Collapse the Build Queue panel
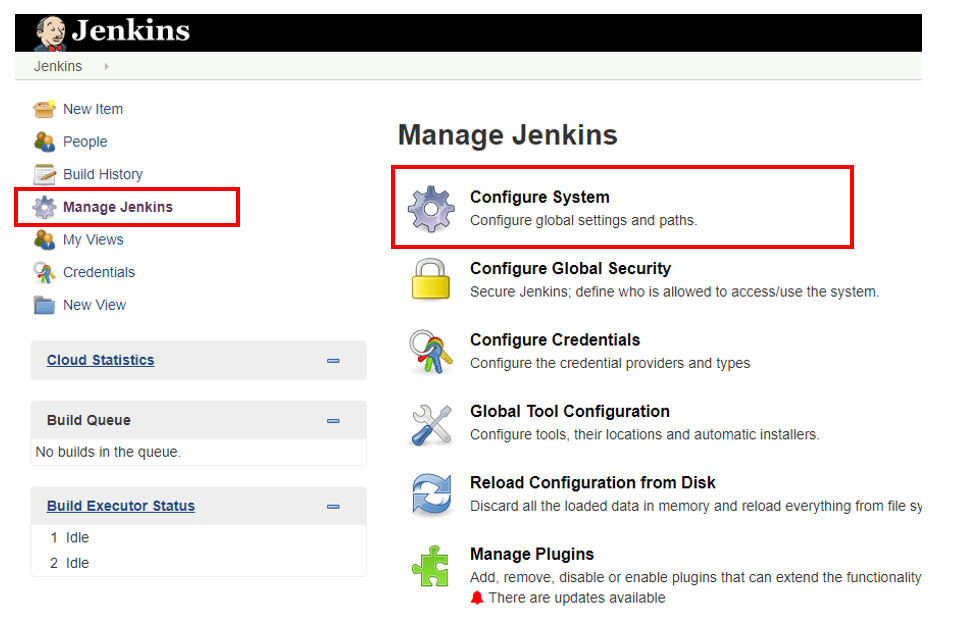 [333, 421]
